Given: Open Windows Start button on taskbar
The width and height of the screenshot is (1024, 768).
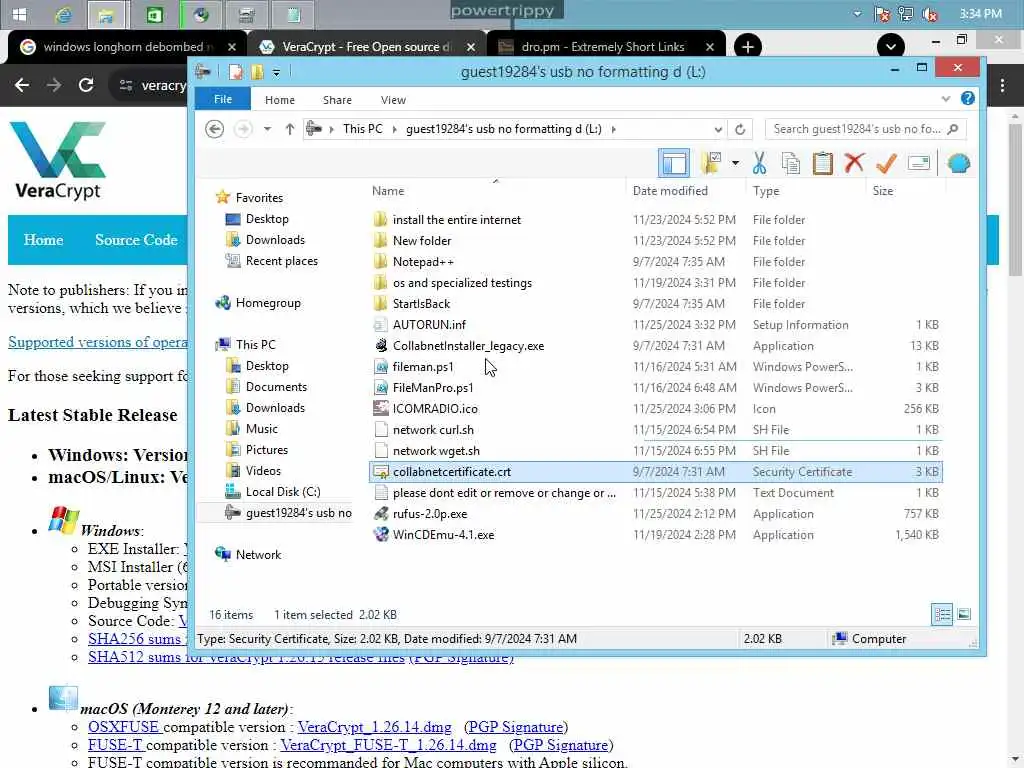Looking at the screenshot, I should [x=19, y=14].
